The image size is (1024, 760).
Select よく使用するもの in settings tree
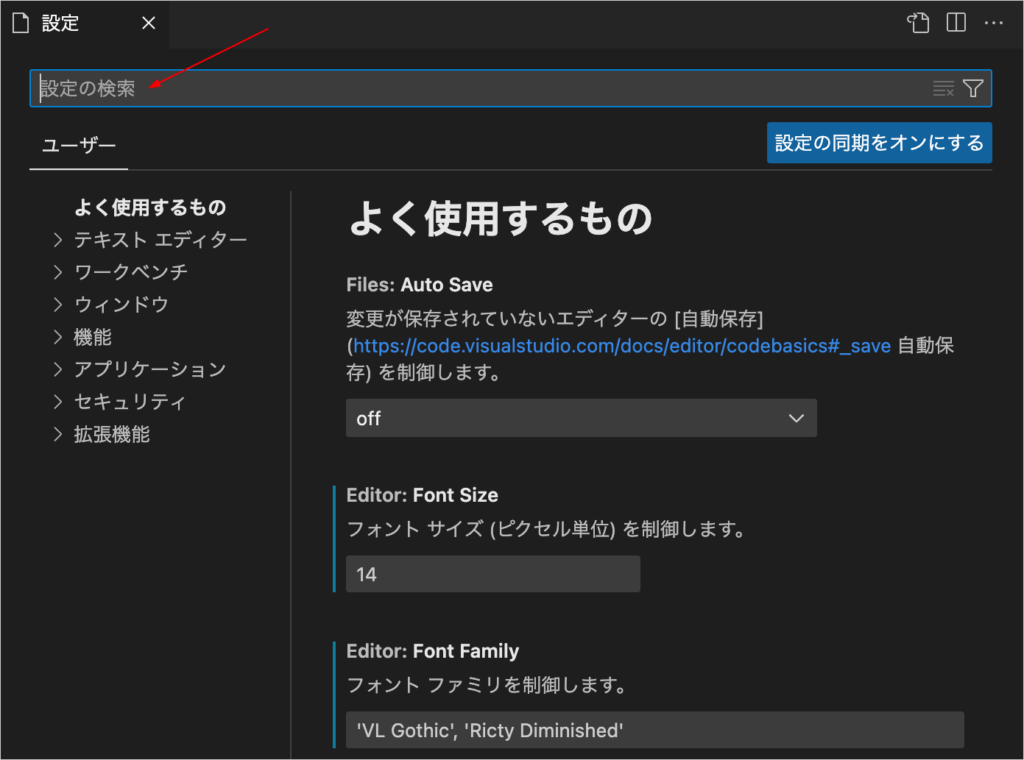point(150,208)
